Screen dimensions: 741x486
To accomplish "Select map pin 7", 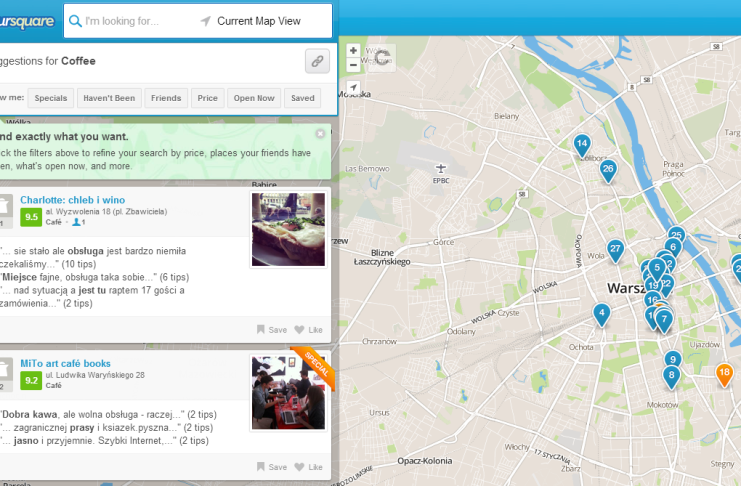I will pos(664,320).
